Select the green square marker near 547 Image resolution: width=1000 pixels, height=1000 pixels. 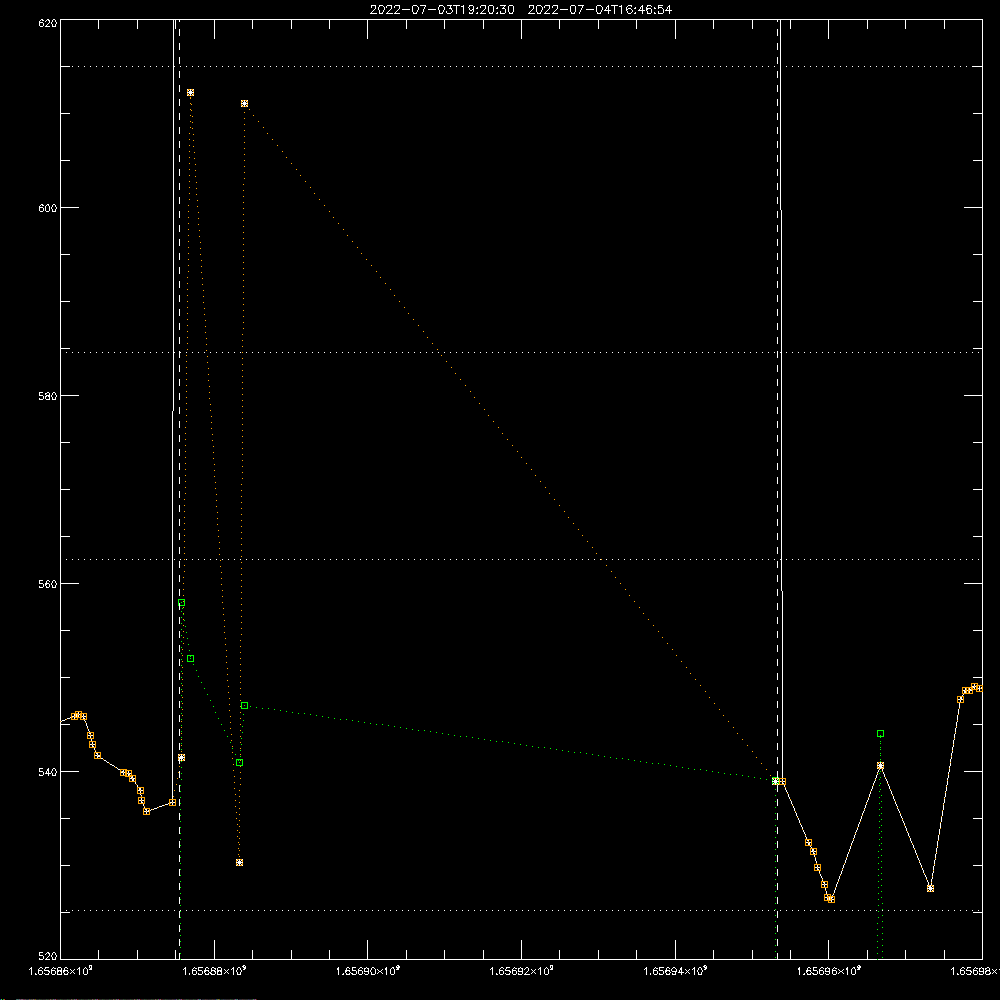(244, 706)
